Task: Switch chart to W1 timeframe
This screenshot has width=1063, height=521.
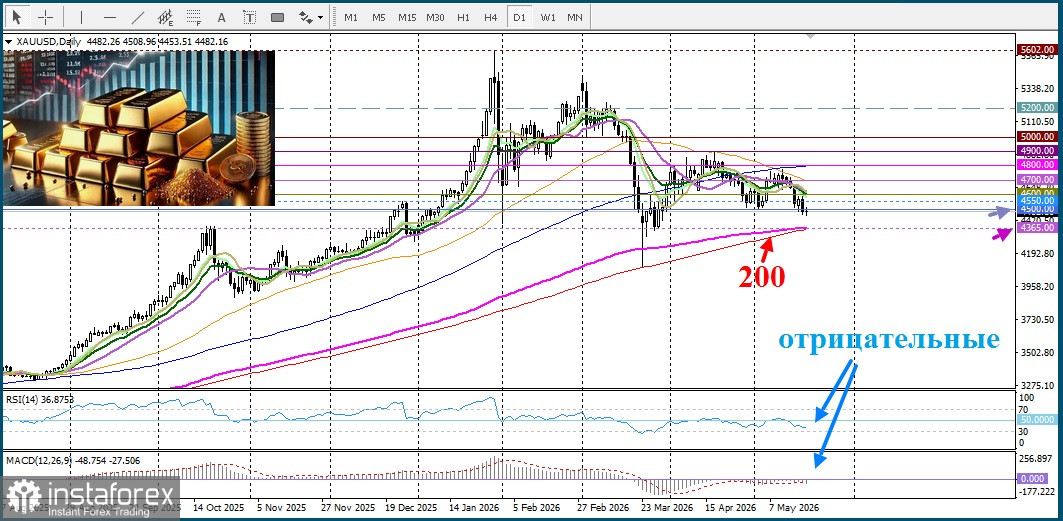Action: pos(548,17)
